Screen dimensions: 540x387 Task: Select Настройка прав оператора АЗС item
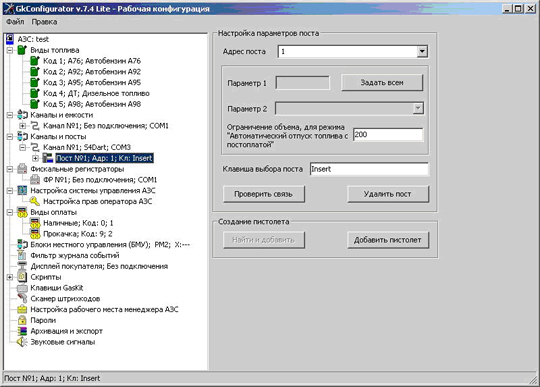coord(97,201)
